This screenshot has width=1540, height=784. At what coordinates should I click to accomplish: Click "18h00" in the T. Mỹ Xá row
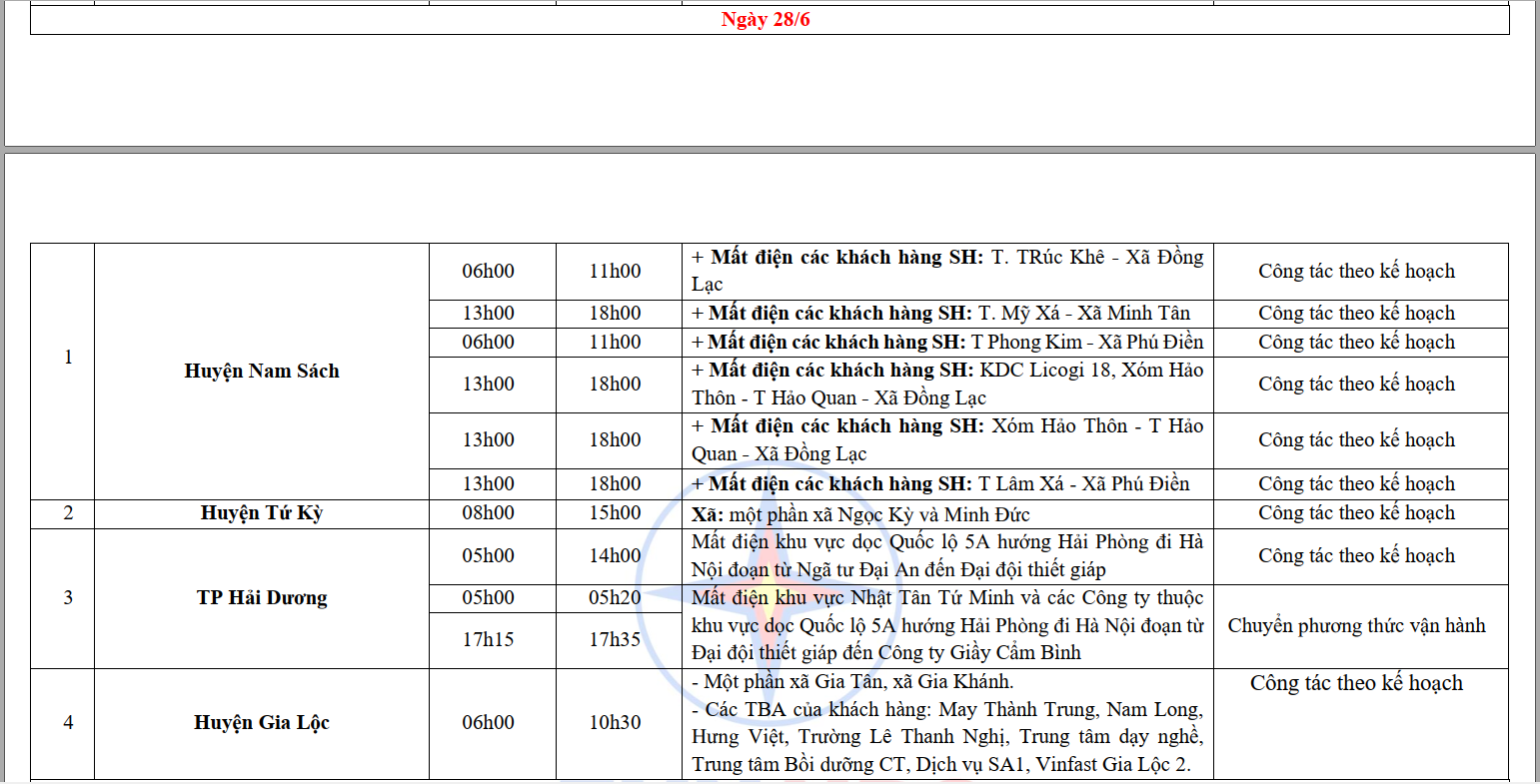tap(615, 313)
